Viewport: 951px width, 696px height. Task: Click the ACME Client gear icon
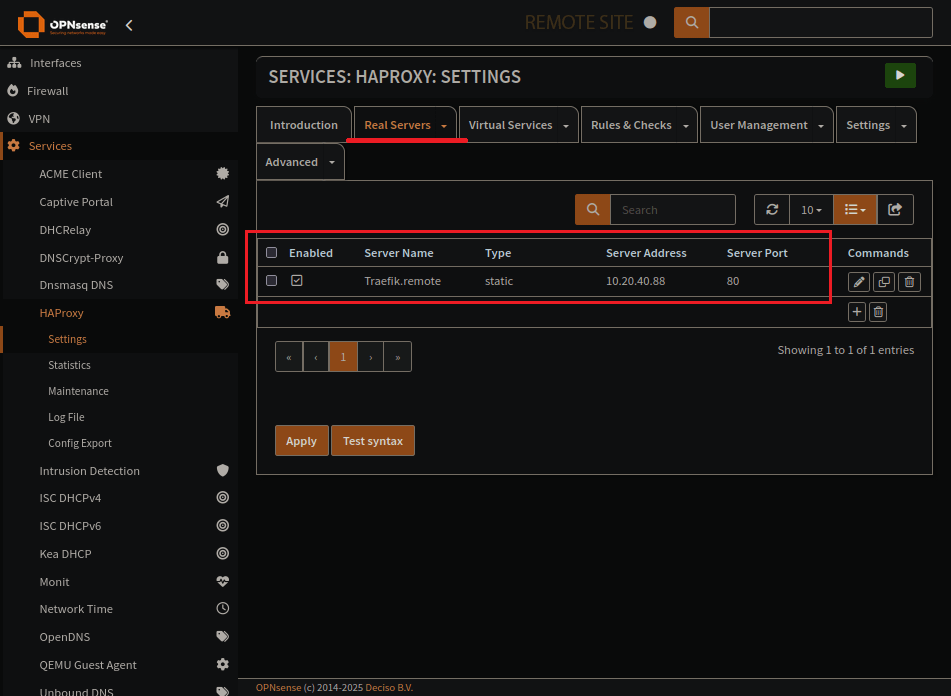tap(223, 173)
